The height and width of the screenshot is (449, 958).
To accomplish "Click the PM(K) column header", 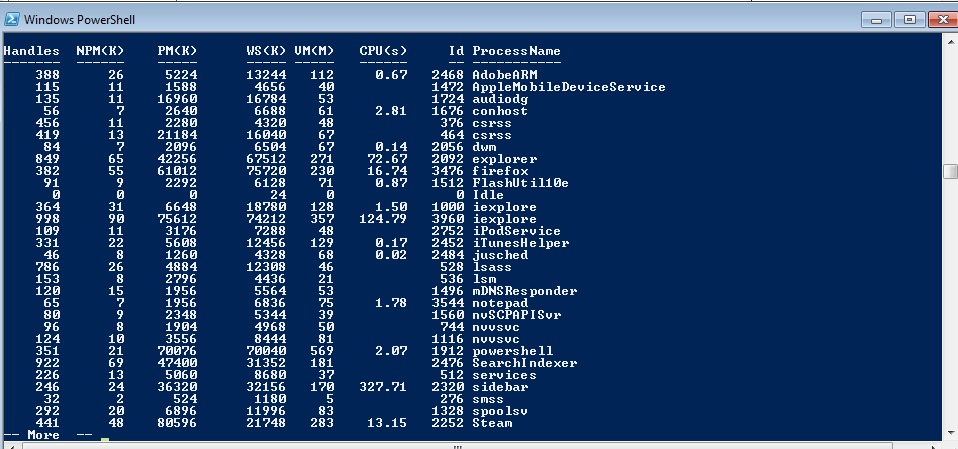I will click(x=177, y=51).
